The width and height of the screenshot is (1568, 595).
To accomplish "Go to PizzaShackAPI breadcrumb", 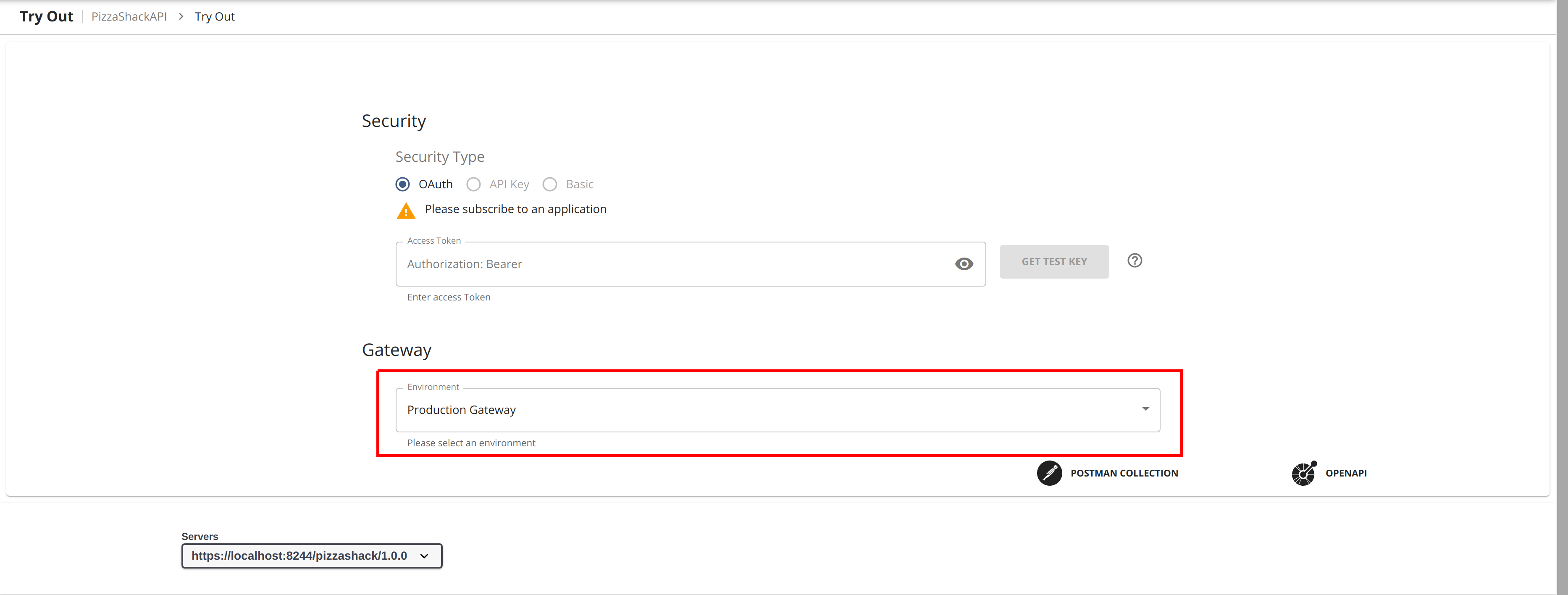I will point(129,16).
